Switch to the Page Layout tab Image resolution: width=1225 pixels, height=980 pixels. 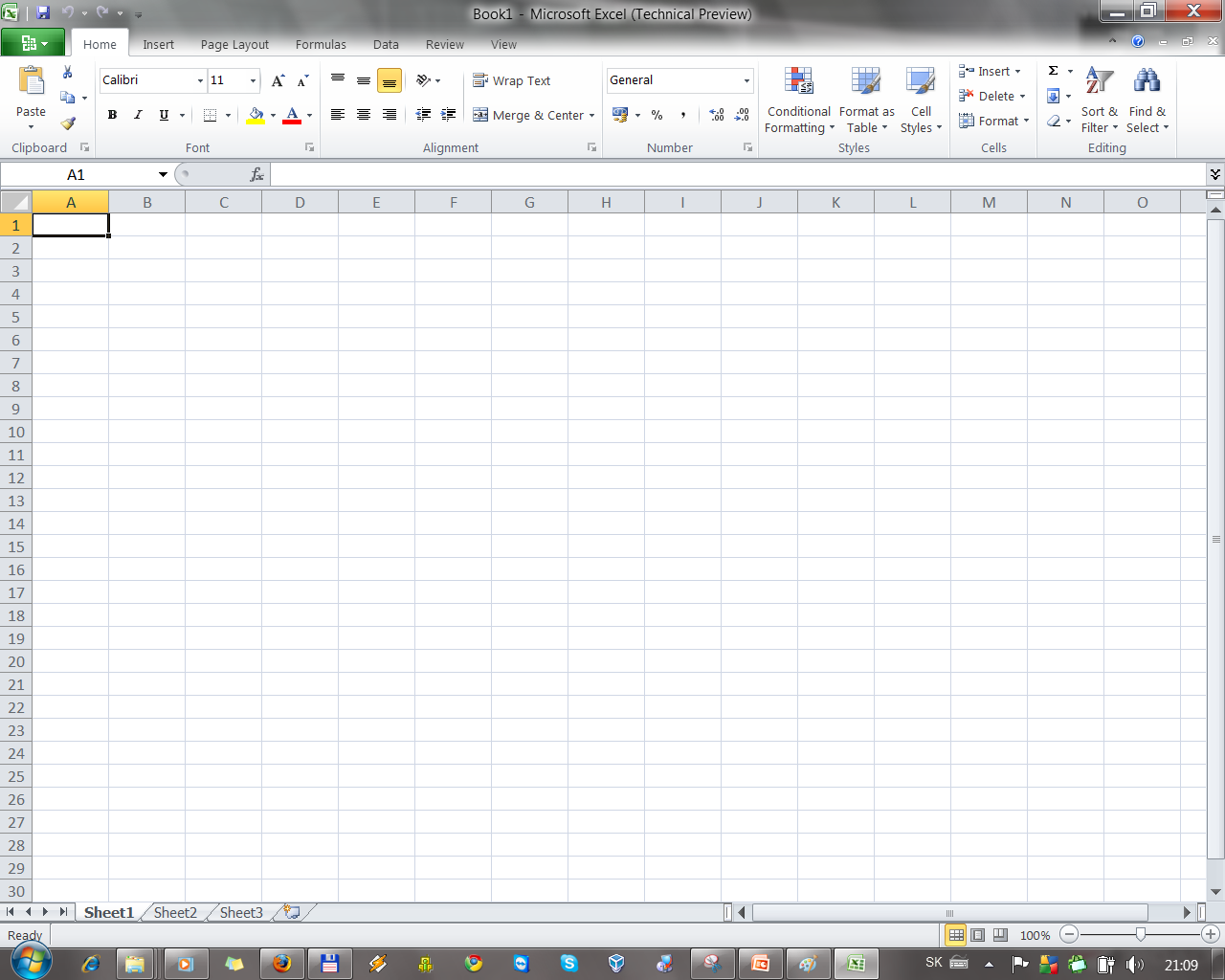pos(234,44)
